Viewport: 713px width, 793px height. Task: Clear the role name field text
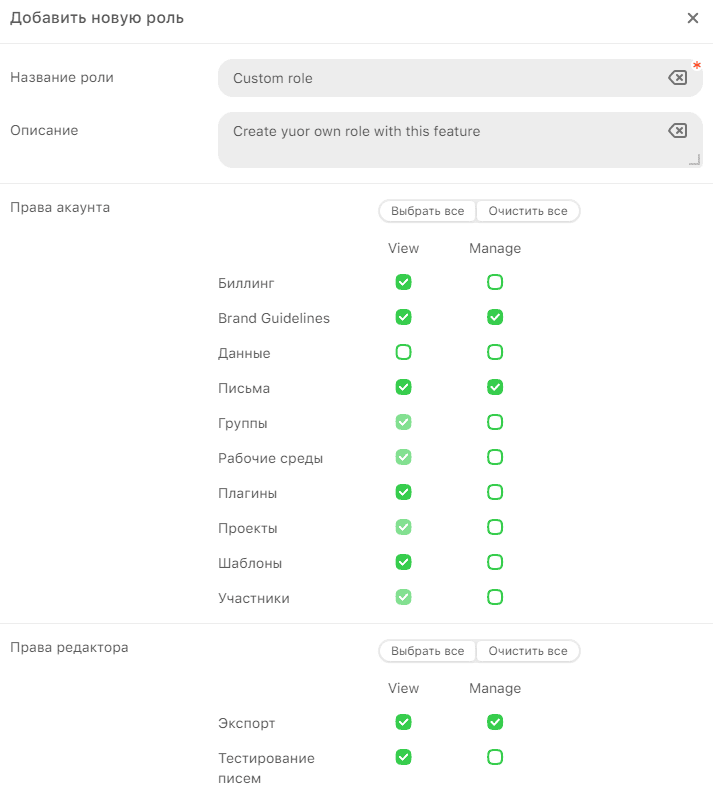(x=677, y=78)
